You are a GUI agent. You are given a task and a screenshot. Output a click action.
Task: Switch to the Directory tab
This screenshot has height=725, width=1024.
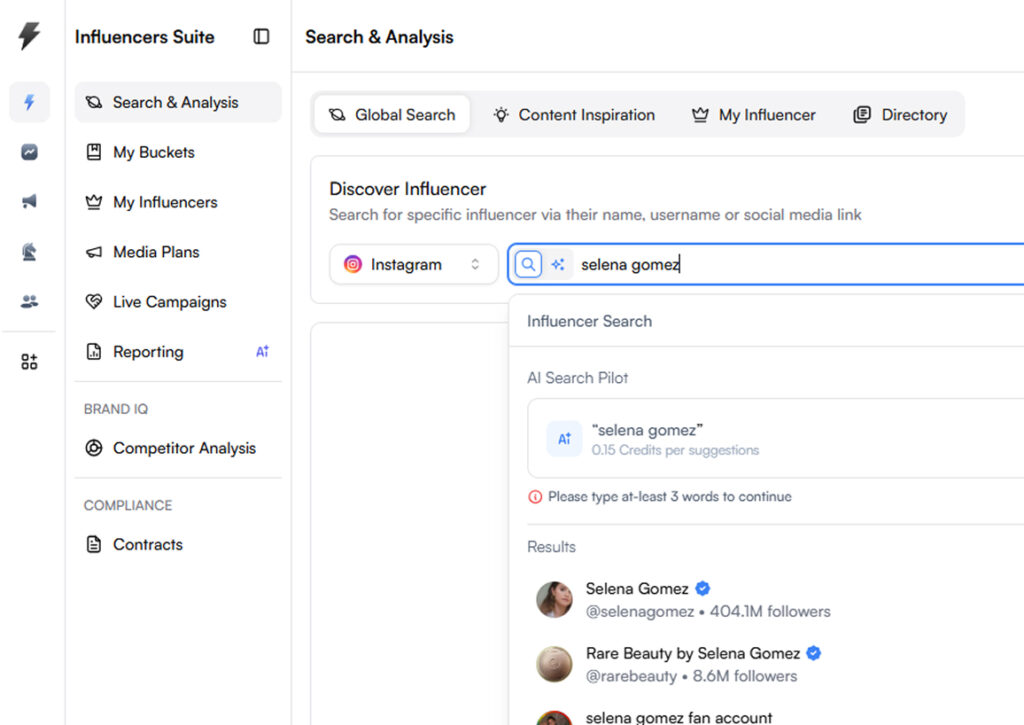[x=900, y=115]
